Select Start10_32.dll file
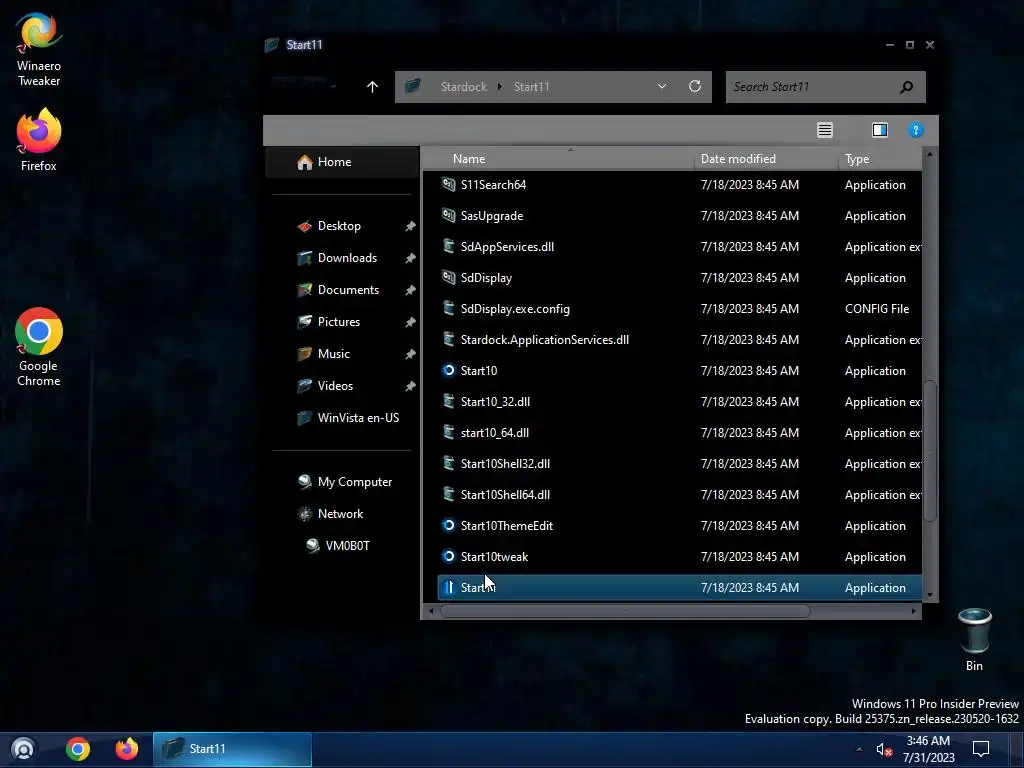The image size is (1024, 768). [x=495, y=402]
